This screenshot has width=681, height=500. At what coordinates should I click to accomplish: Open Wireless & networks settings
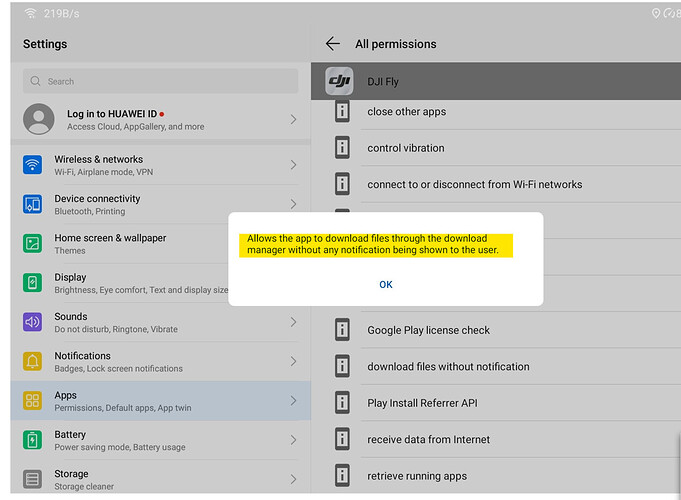point(160,165)
